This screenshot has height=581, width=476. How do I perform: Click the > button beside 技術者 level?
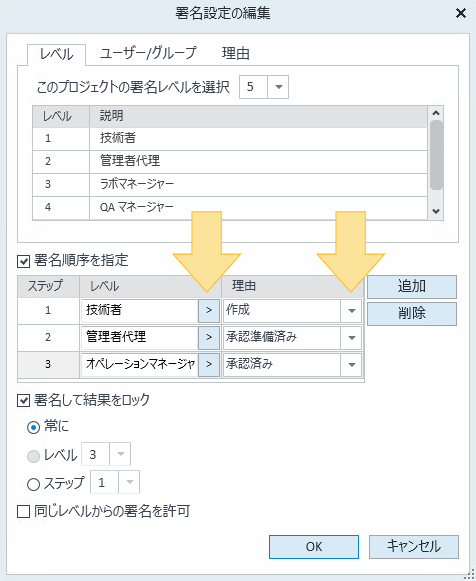(x=209, y=310)
